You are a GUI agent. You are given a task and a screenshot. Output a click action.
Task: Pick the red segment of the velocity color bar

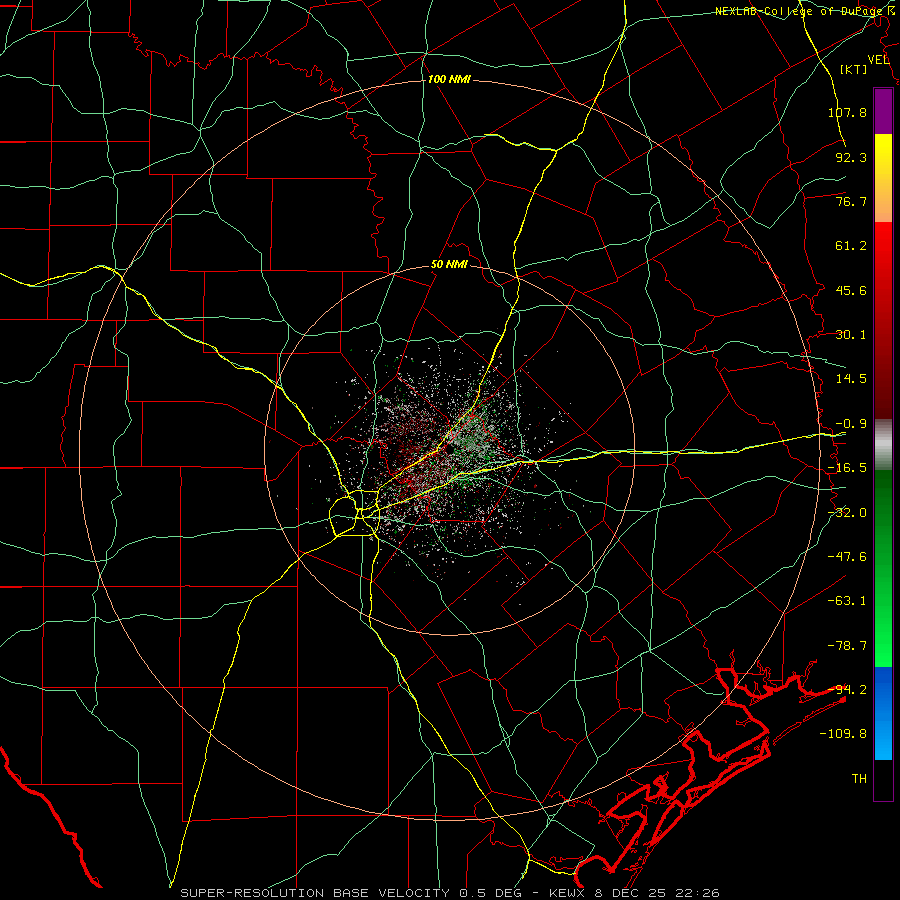point(883,320)
